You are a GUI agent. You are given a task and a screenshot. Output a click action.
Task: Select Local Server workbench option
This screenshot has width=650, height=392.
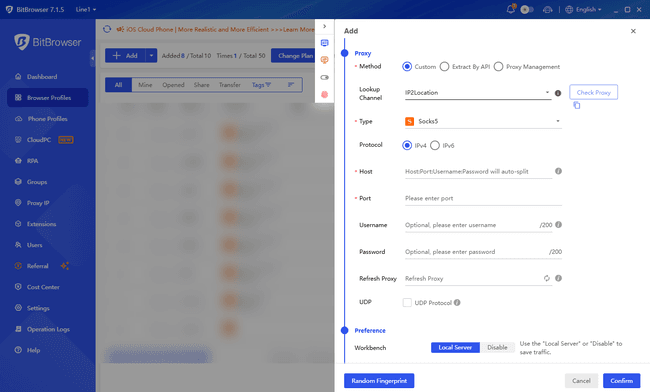[455, 348]
